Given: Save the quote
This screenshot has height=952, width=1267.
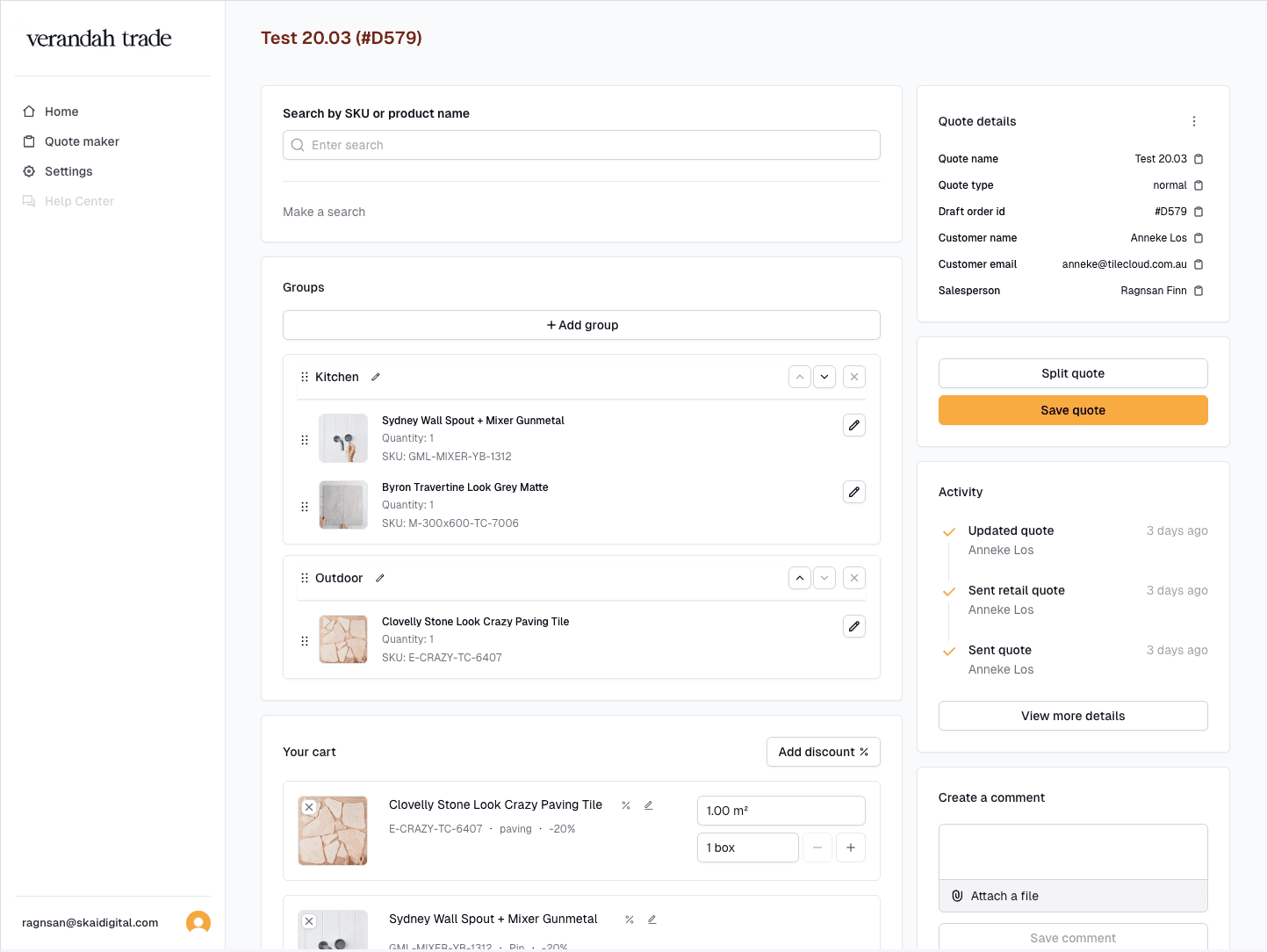Looking at the screenshot, I should 1073,410.
